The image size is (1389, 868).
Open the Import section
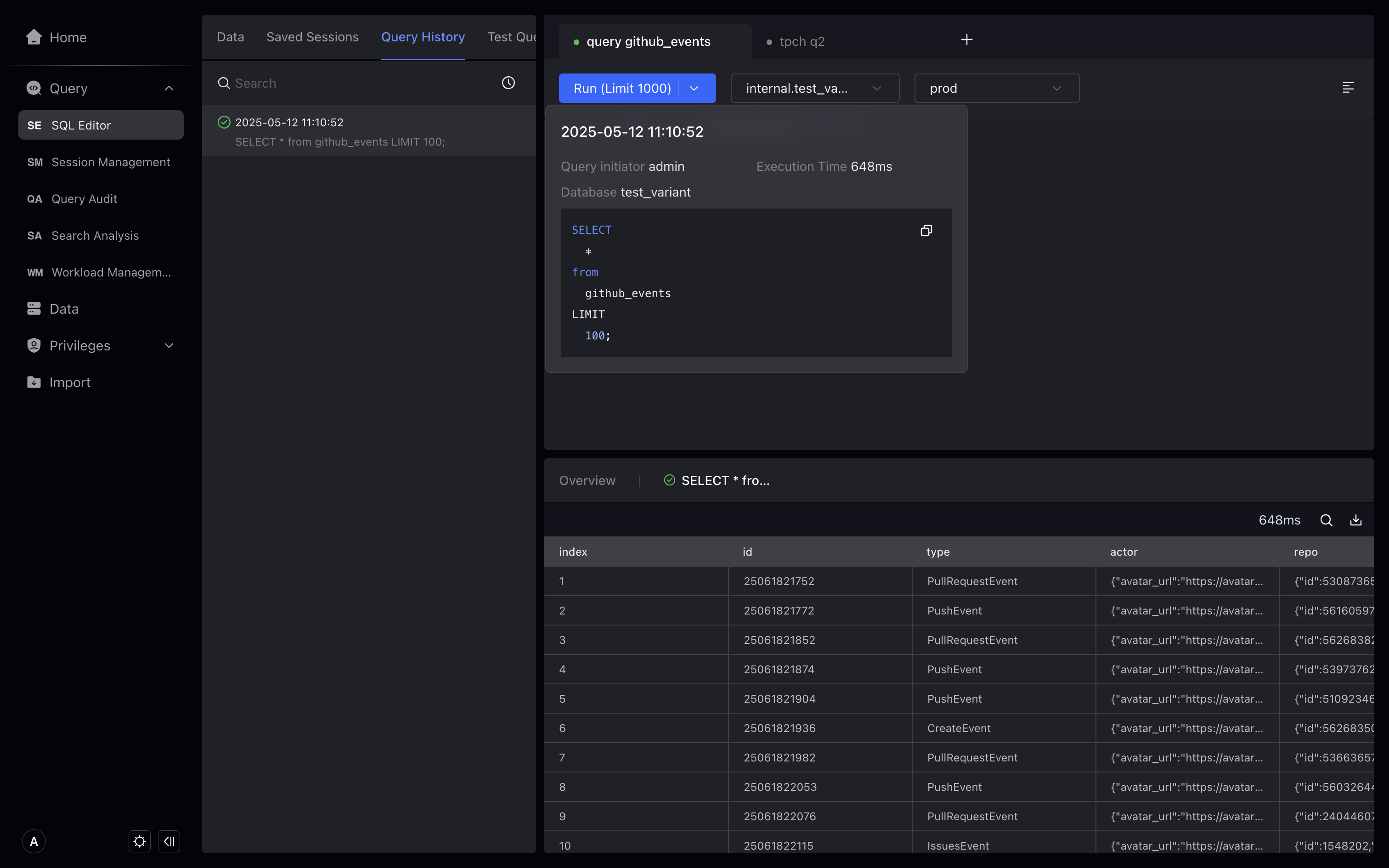coord(58,382)
